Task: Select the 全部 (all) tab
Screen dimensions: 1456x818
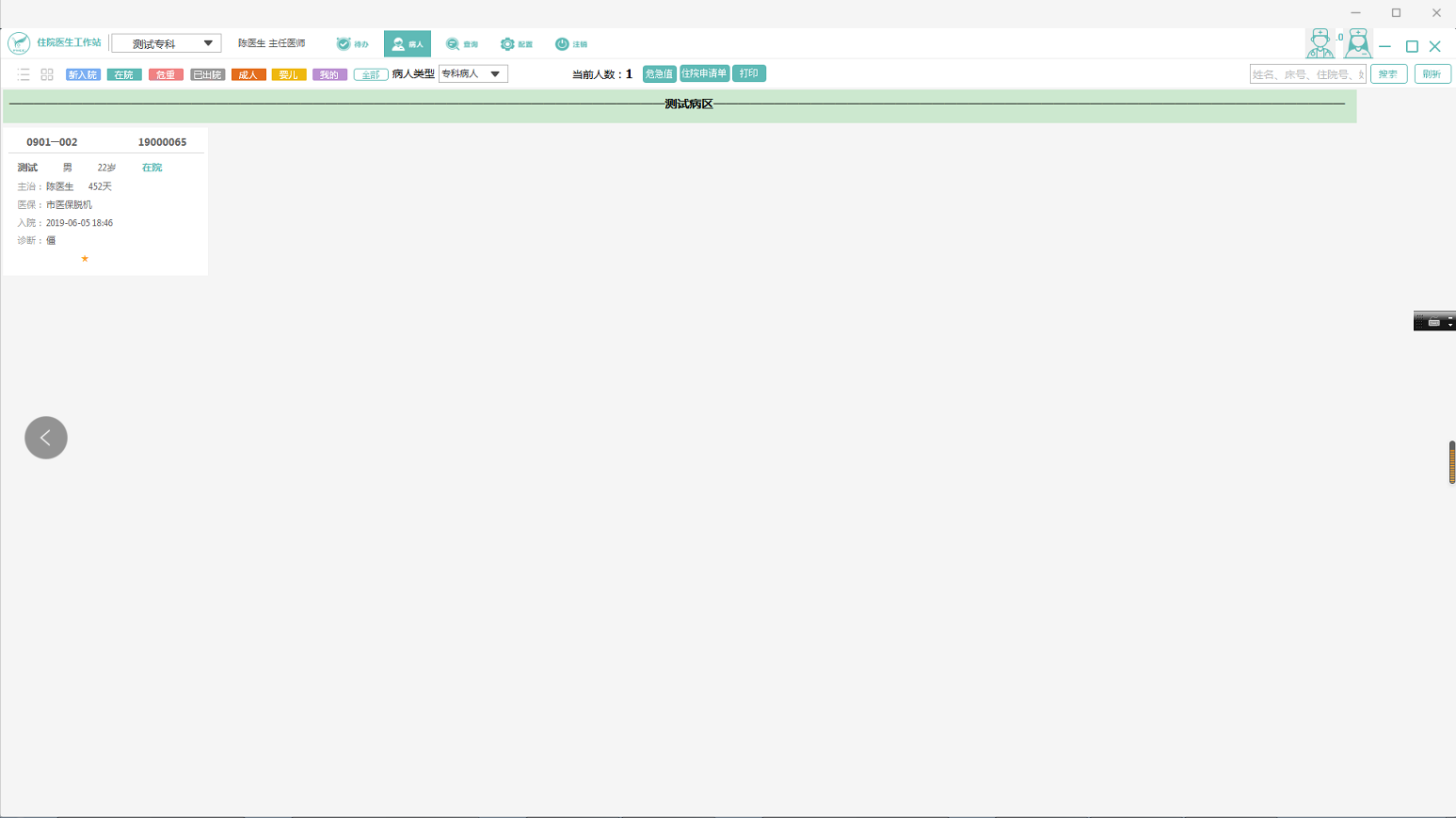Action: pyautogui.click(x=370, y=73)
